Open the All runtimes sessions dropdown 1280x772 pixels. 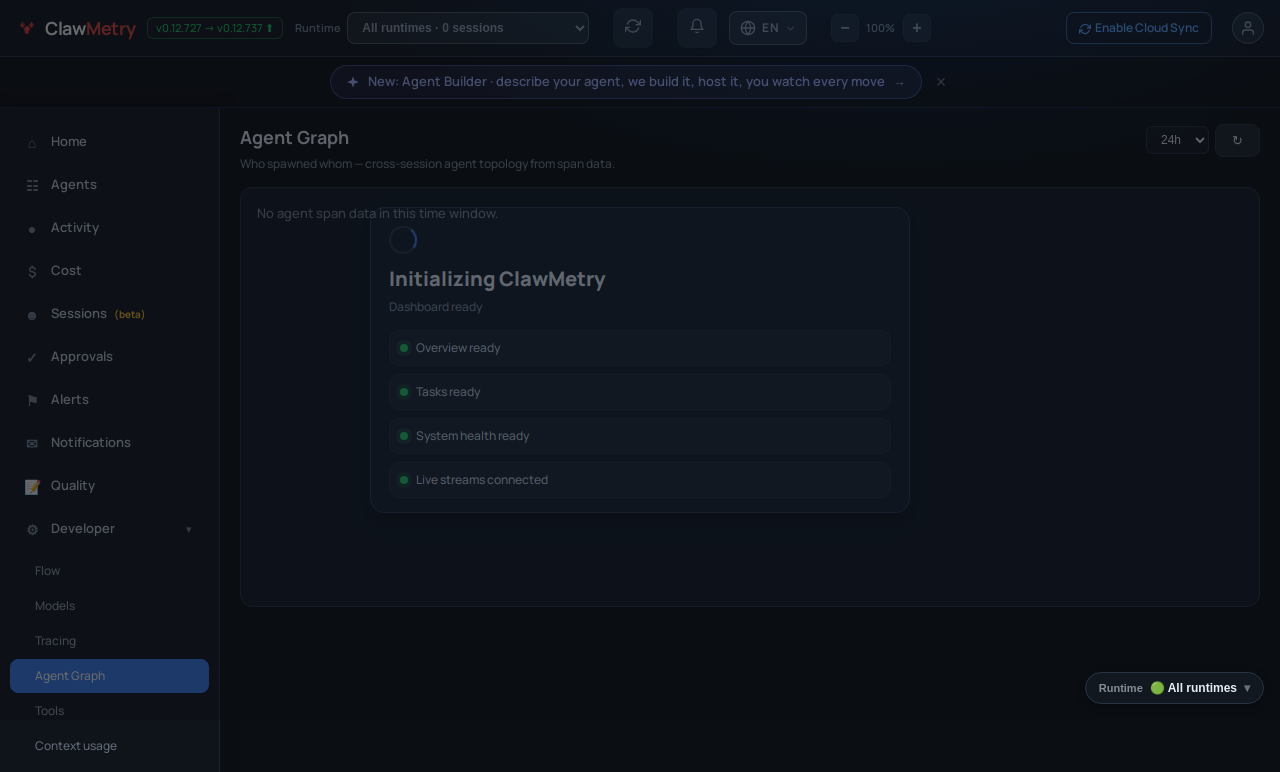(468, 28)
